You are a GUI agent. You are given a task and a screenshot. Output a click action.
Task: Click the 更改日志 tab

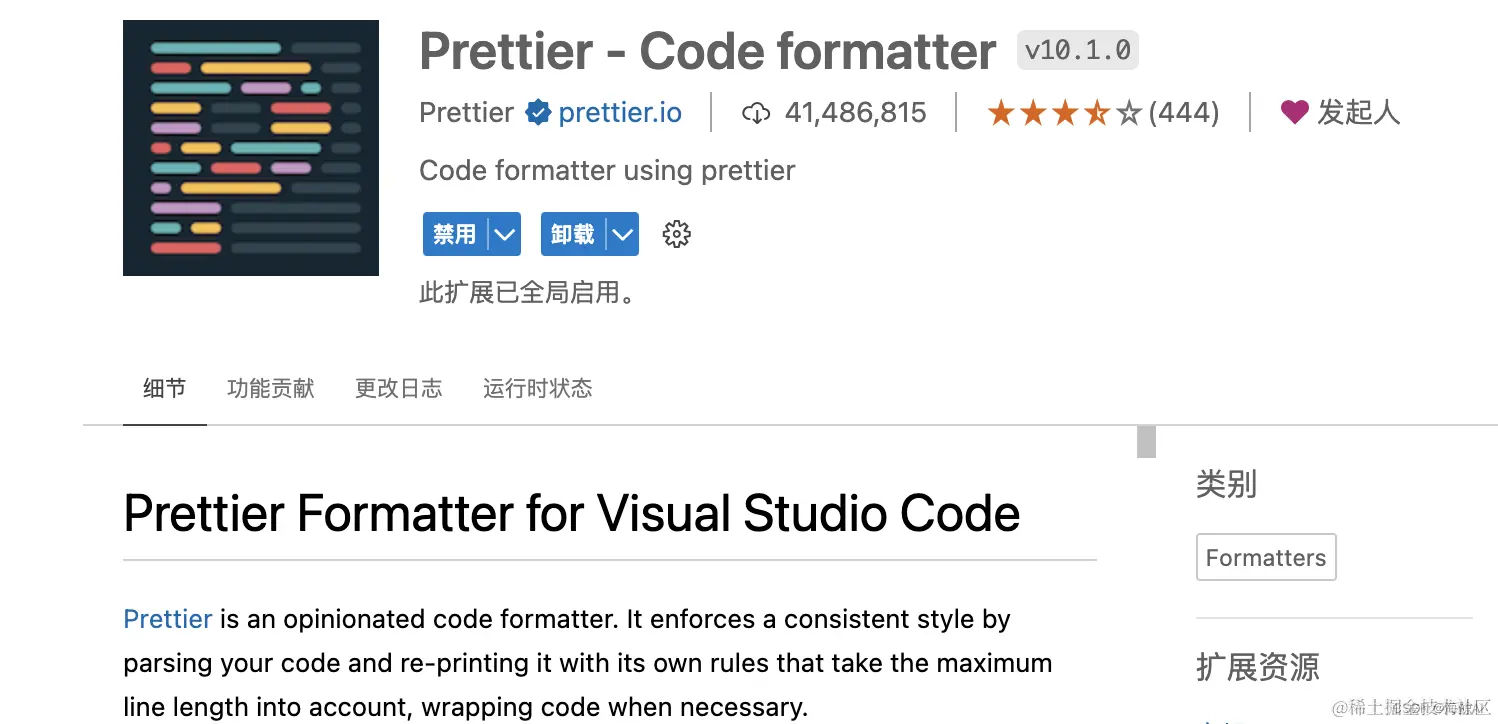pos(398,389)
